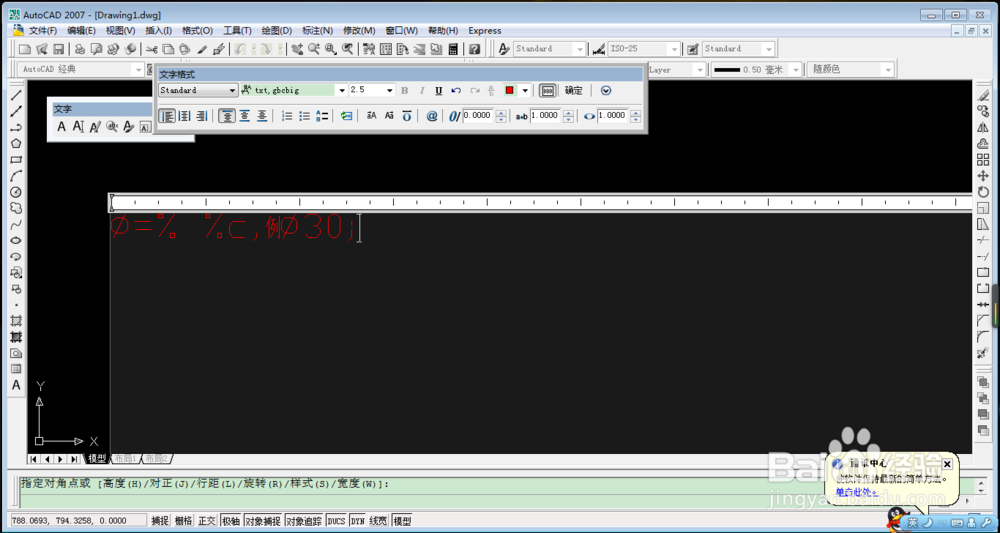Image resolution: width=1000 pixels, height=533 pixels.
Task: Switch to the 模型 tab
Action: coord(97,458)
